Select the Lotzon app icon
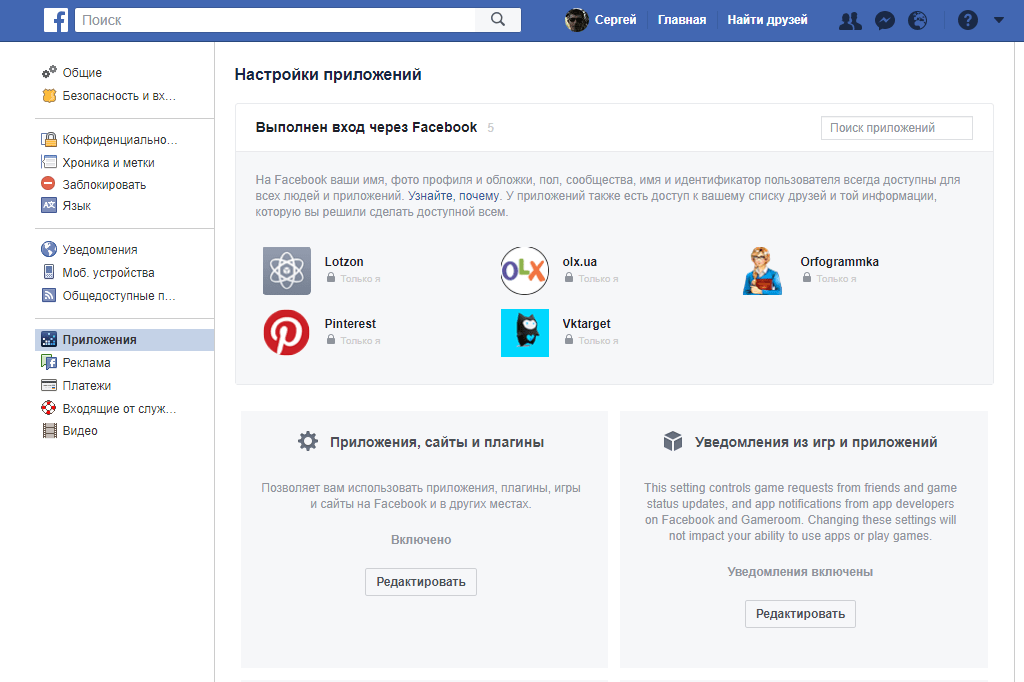This screenshot has height=682, width=1024. click(x=287, y=271)
